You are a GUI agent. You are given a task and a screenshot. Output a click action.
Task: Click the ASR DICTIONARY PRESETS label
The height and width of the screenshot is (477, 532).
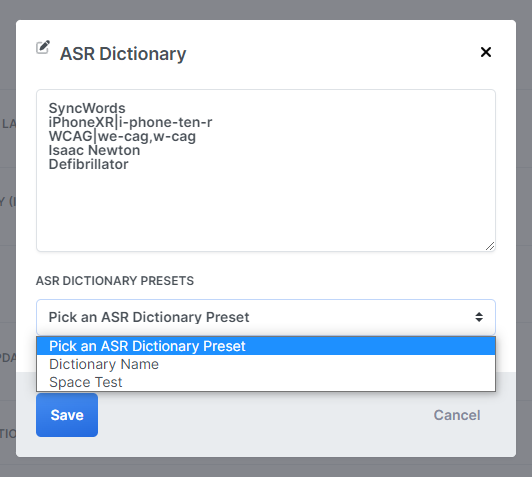115,281
